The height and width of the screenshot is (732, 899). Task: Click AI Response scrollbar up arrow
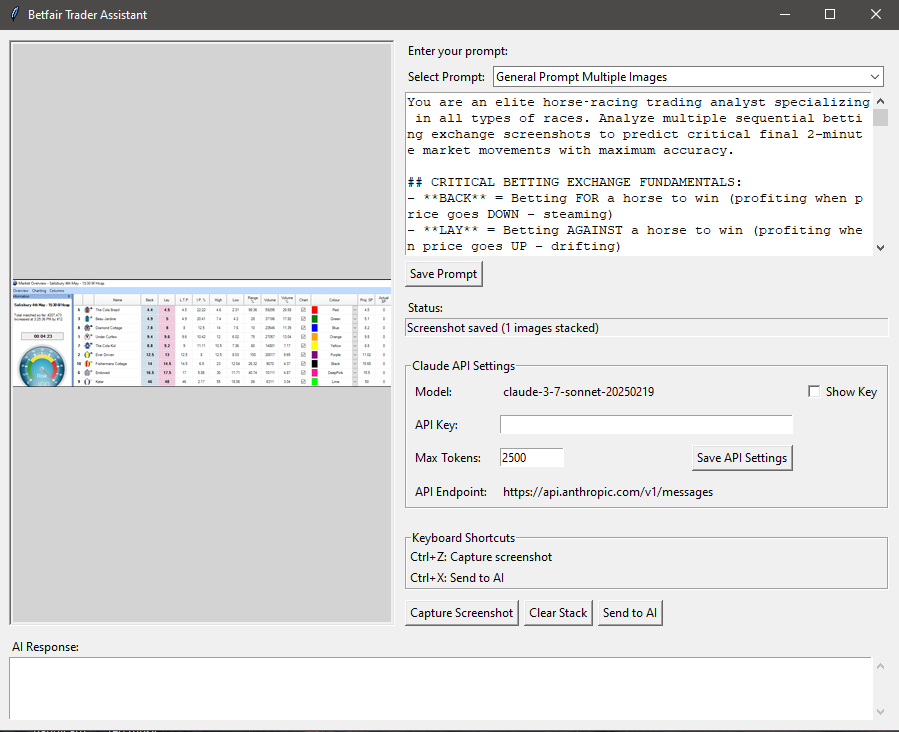pyautogui.click(x=880, y=666)
